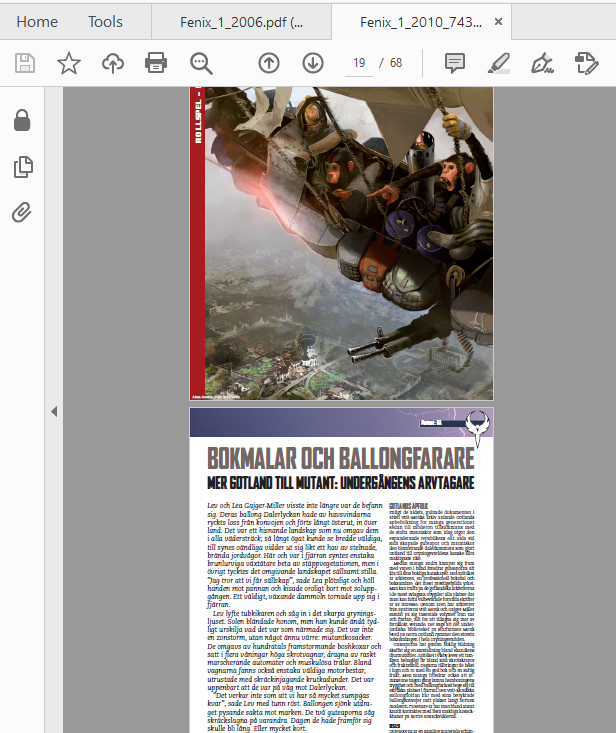The height and width of the screenshot is (733, 616).
Task: Open the security lock panel icon
Action: (x=22, y=120)
